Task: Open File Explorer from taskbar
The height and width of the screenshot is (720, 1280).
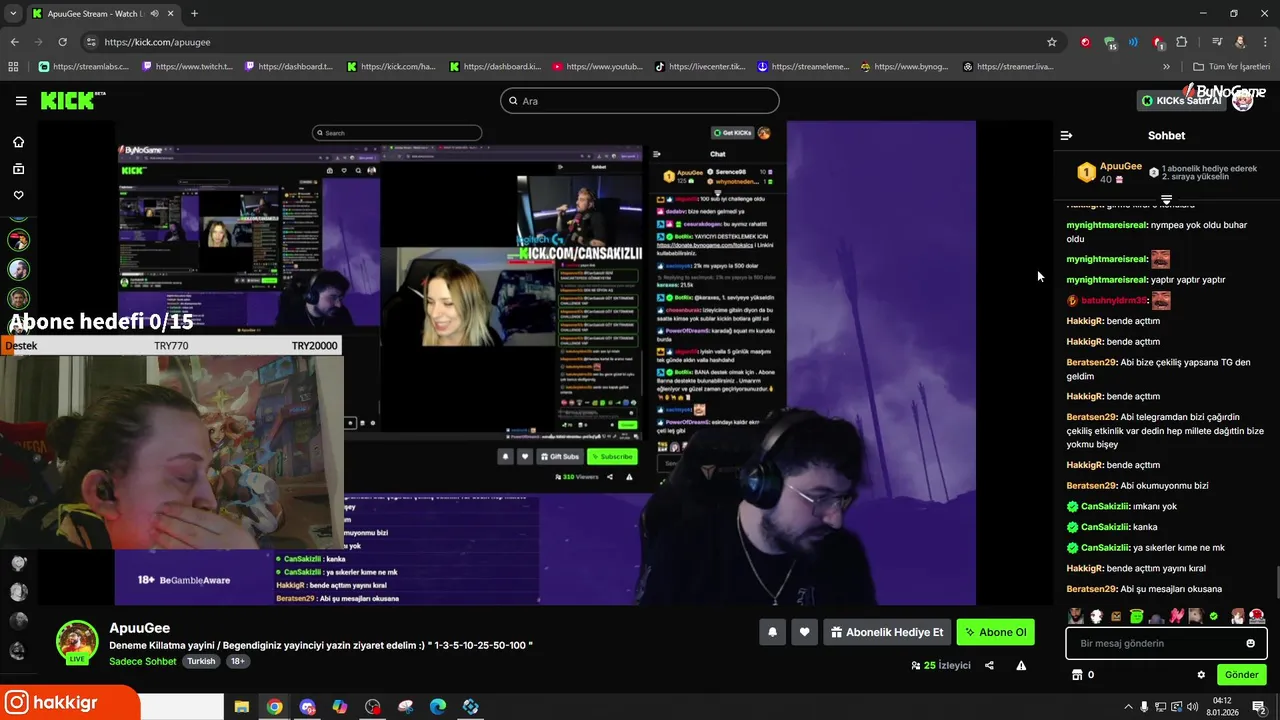Action: click(x=241, y=707)
